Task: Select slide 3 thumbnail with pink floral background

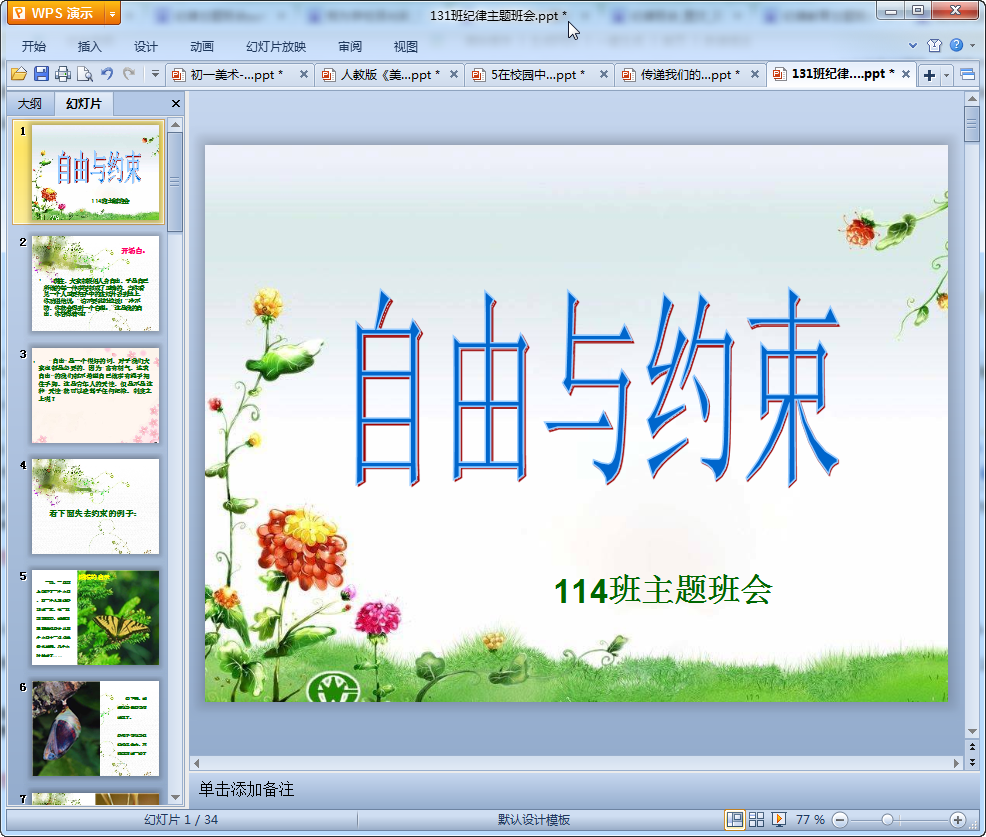Action: (x=95, y=395)
